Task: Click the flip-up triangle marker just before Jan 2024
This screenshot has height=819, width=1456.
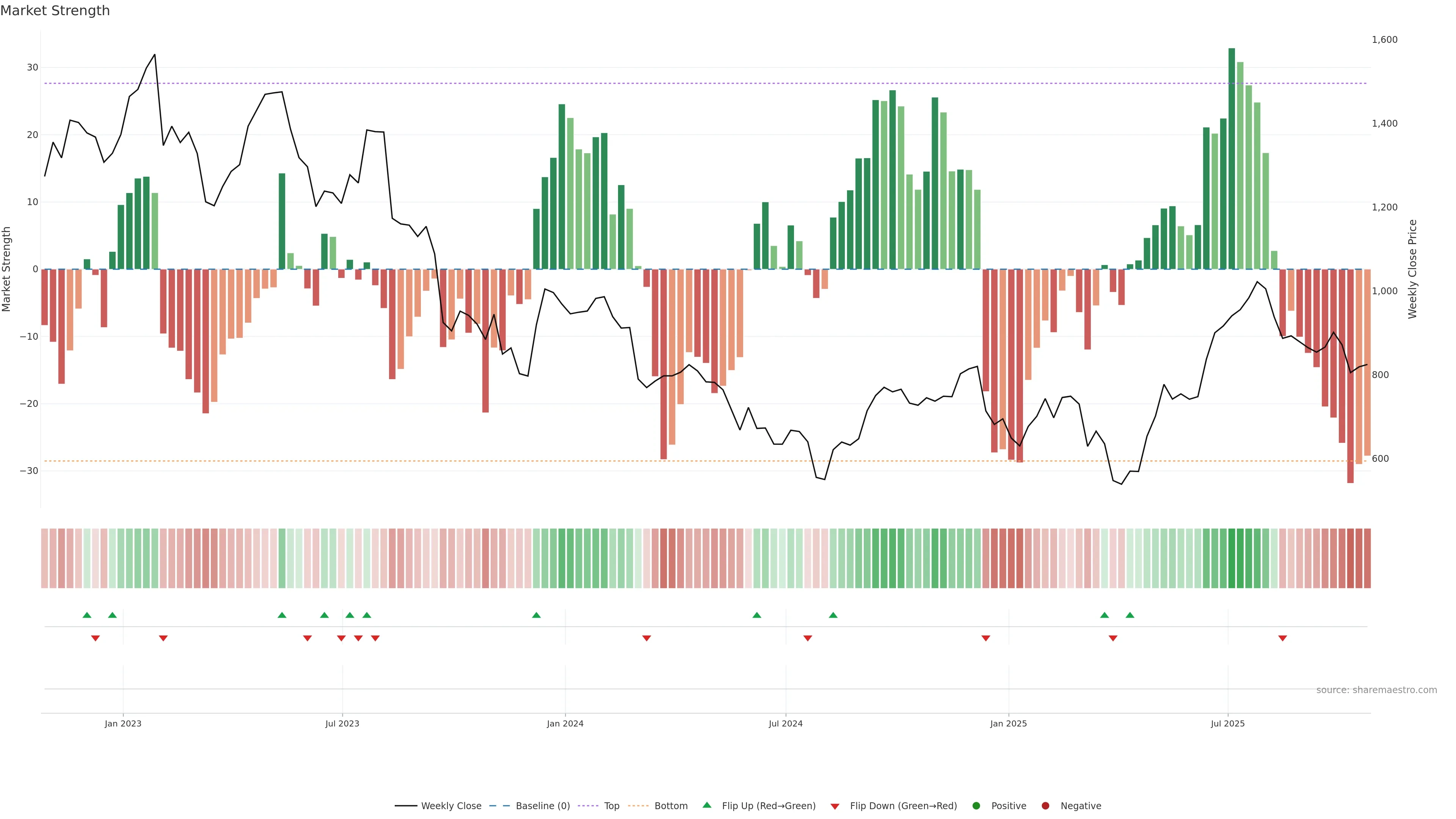Action: pos(537,615)
